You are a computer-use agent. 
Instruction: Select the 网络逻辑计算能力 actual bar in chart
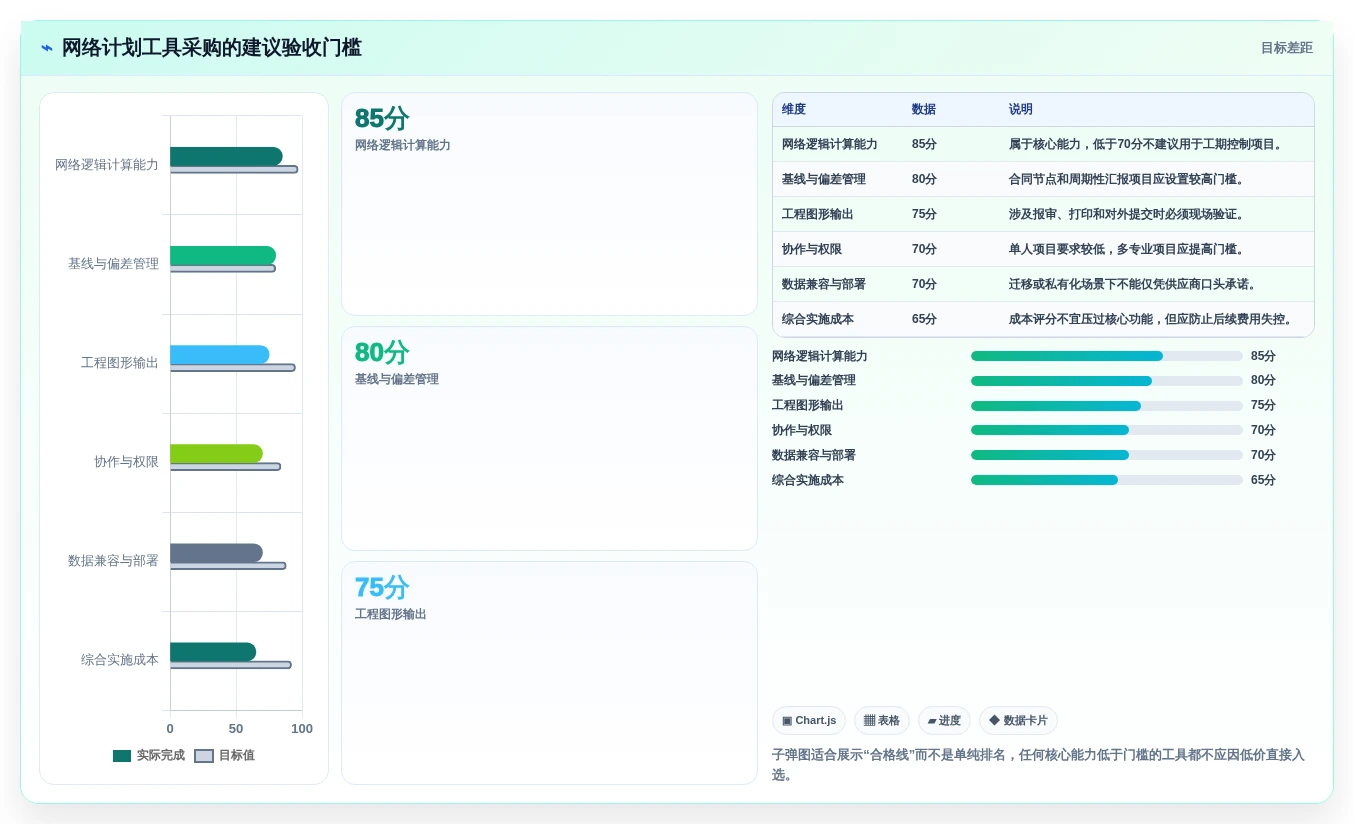[x=226, y=157]
